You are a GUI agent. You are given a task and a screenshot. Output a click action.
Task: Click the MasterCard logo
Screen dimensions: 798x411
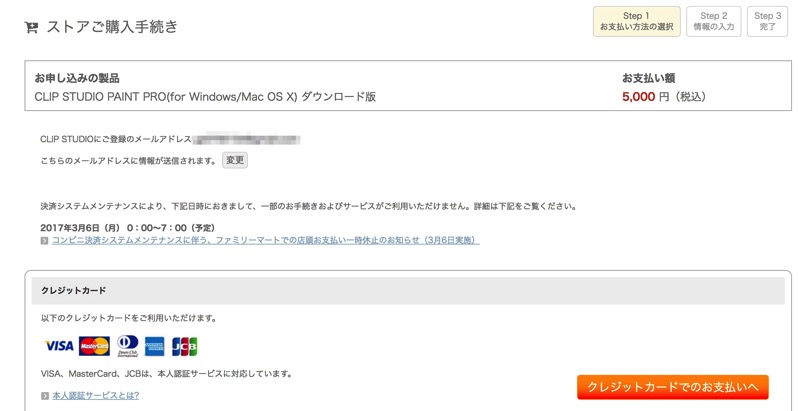pos(94,346)
